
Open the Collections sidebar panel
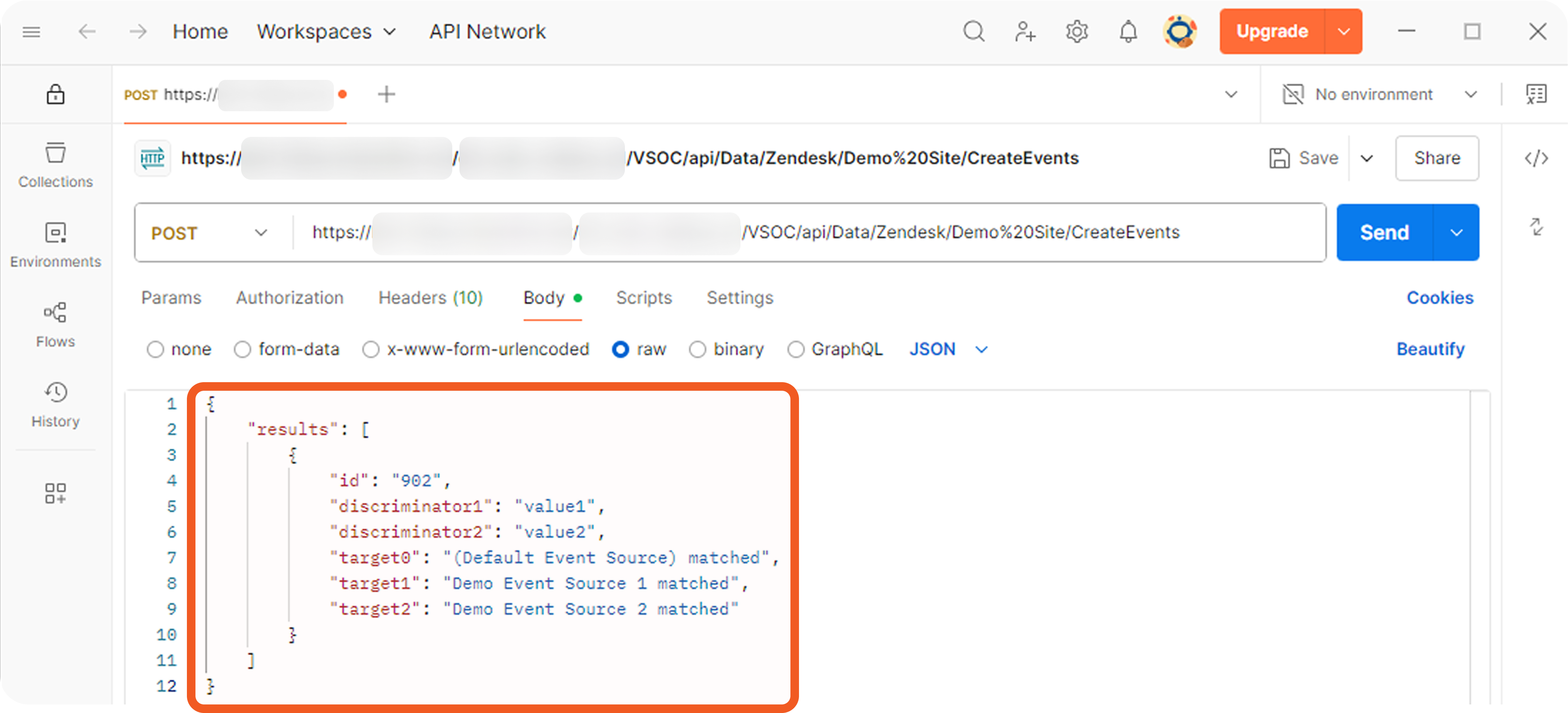coord(55,164)
